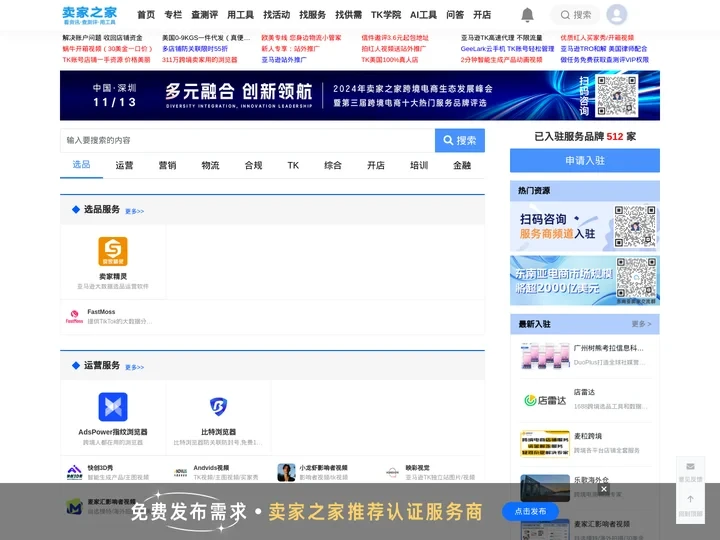Switch to the 金融 tab

[462, 165]
